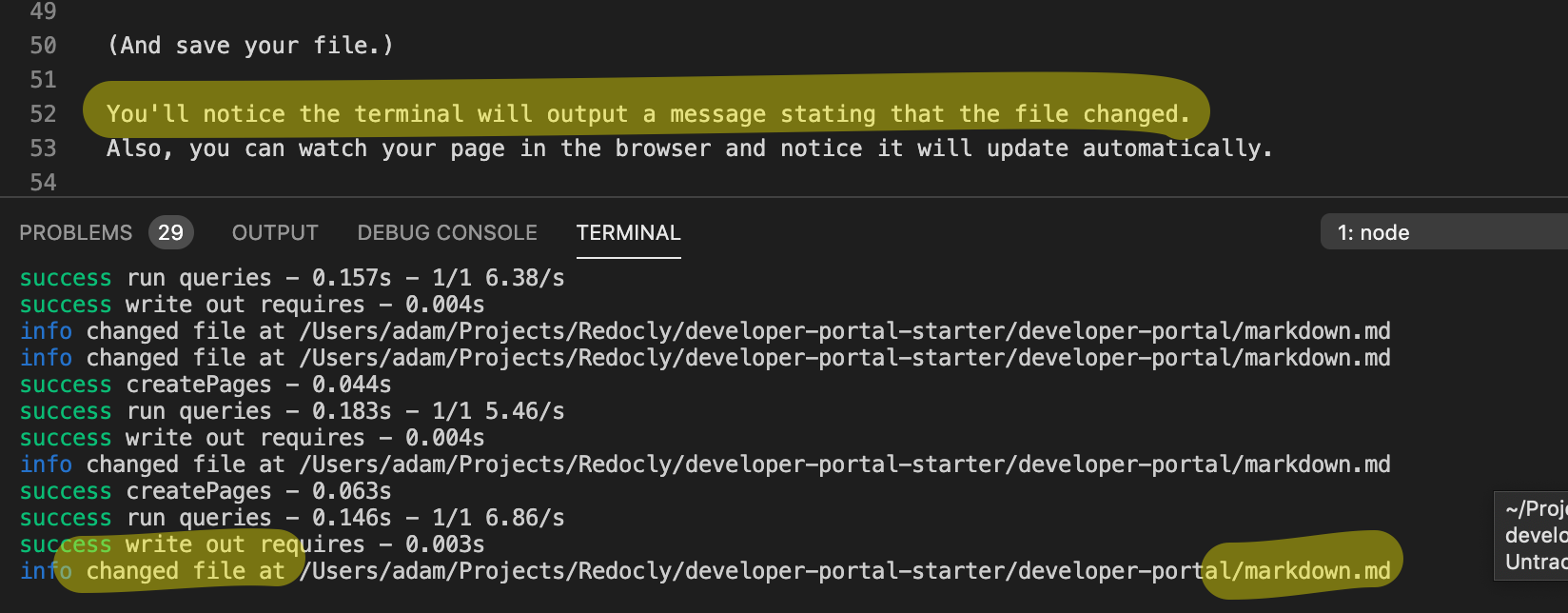Click the markdown.md path in the last terminal line
The height and width of the screenshot is (613, 1568).
tap(1317, 571)
